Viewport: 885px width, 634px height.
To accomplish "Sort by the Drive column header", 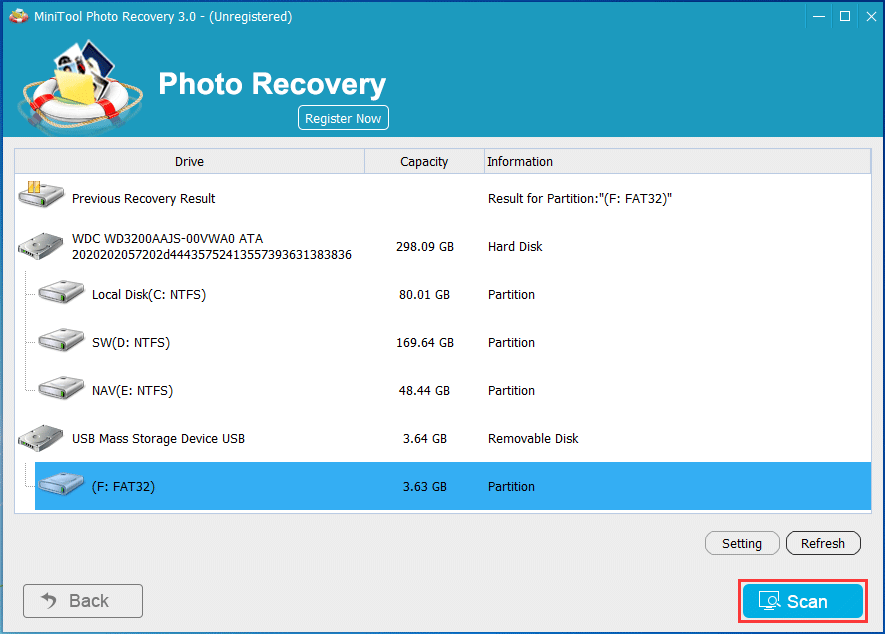I will [x=189, y=161].
